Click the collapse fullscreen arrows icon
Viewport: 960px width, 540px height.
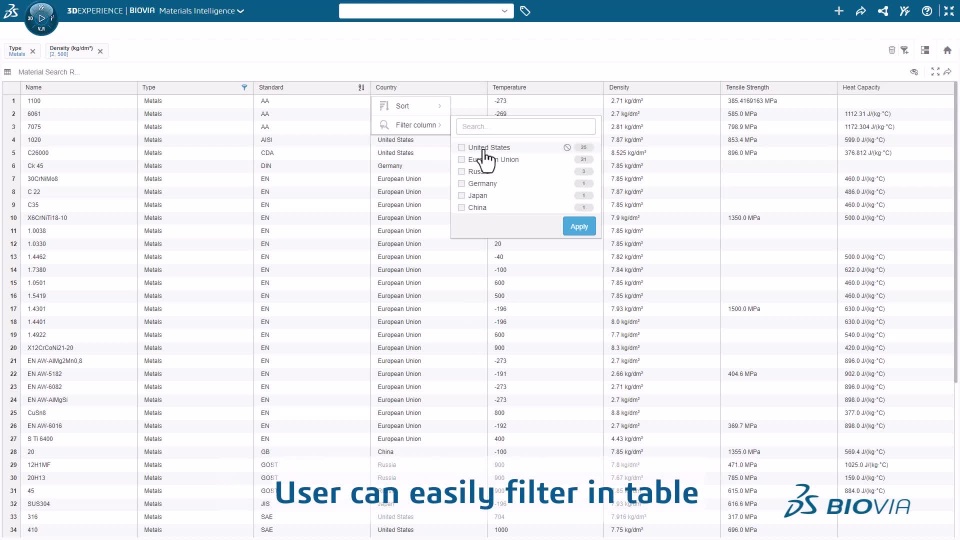point(949,11)
